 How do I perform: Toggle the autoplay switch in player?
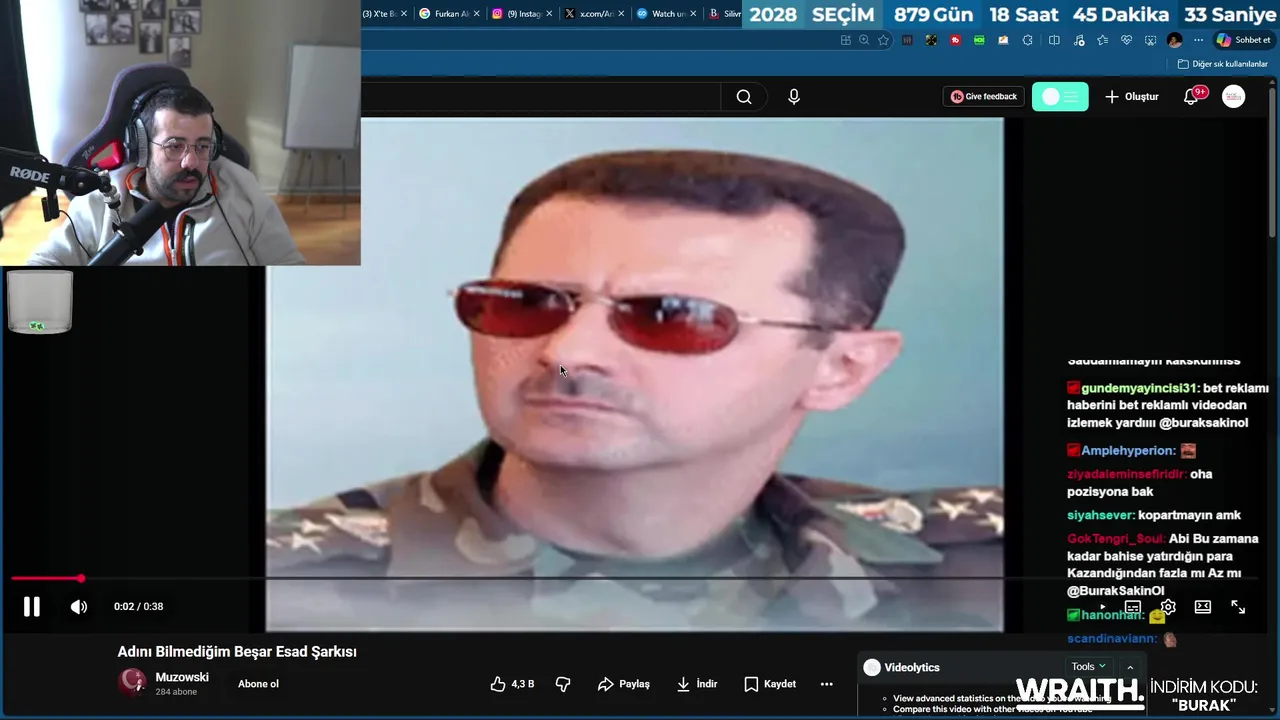pos(1101,607)
